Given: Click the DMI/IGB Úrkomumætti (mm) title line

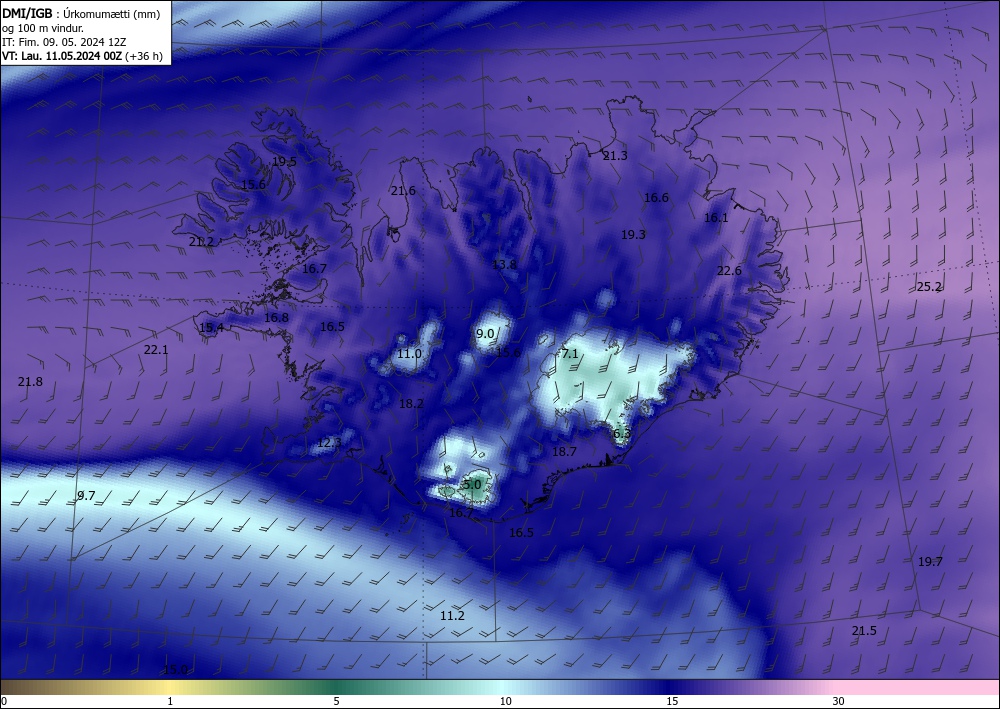Looking at the screenshot, I should (81, 13).
